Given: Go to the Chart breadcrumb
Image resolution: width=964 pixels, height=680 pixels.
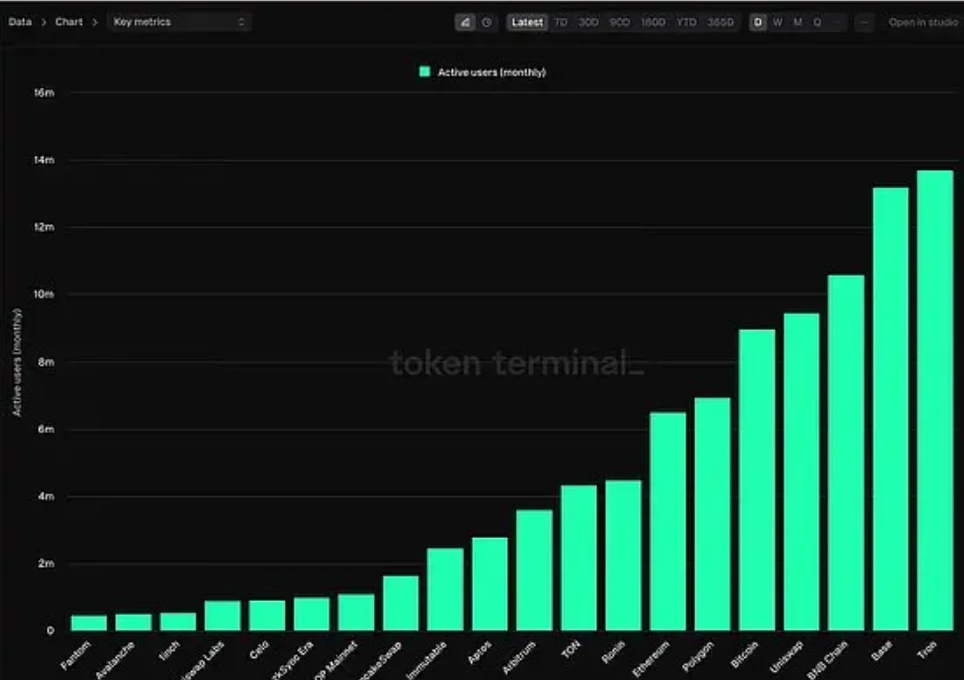Looking at the screenshot, I should pyautogui.click(x=69, y=22).
